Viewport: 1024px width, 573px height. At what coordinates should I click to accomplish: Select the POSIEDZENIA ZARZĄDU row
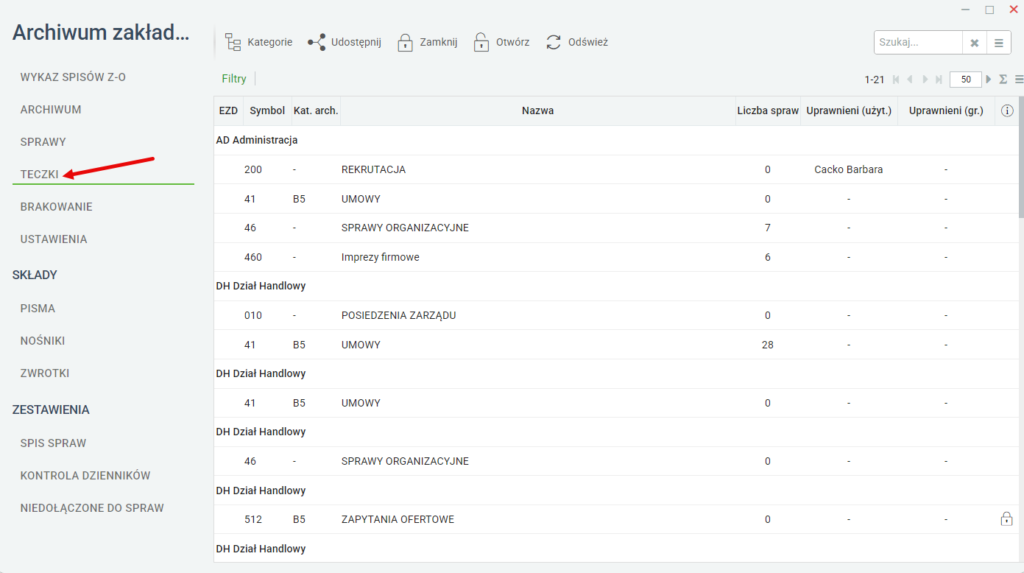click(x=616, y=315)
